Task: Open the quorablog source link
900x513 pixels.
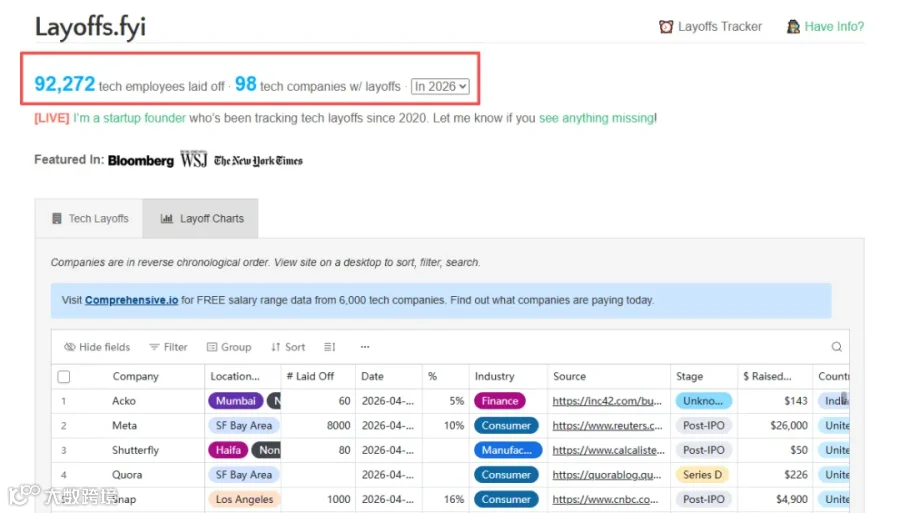Action: pyautogui.click(x=607, y=475)
